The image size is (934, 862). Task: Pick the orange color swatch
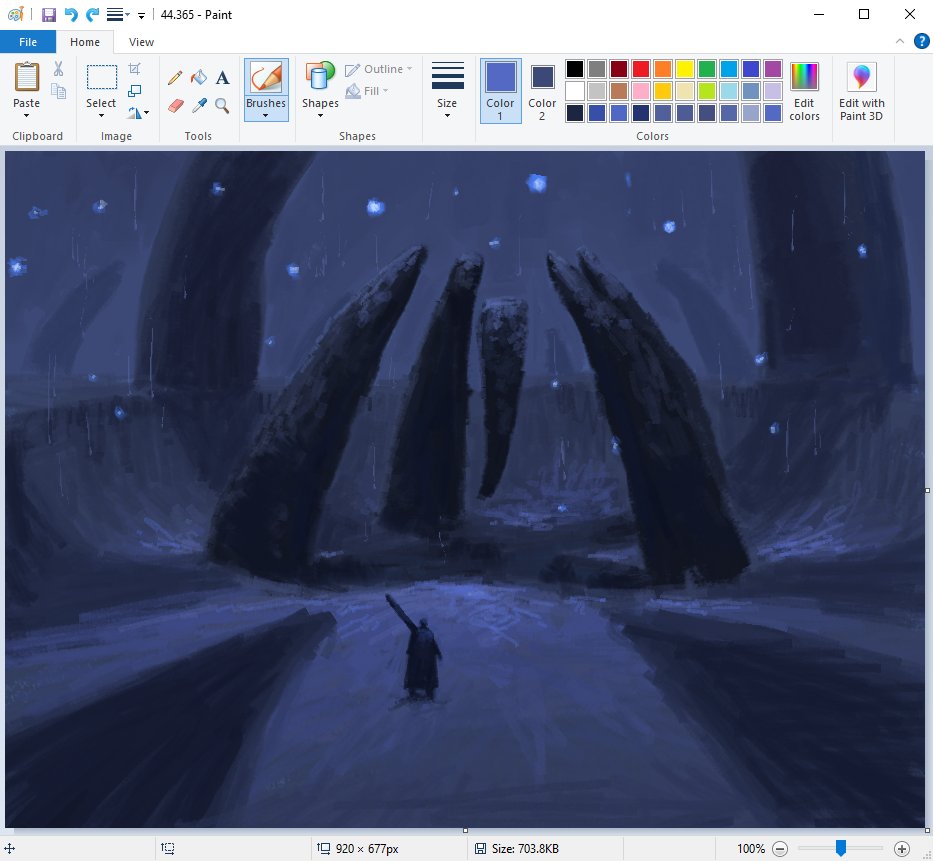[x=663, y=69]
